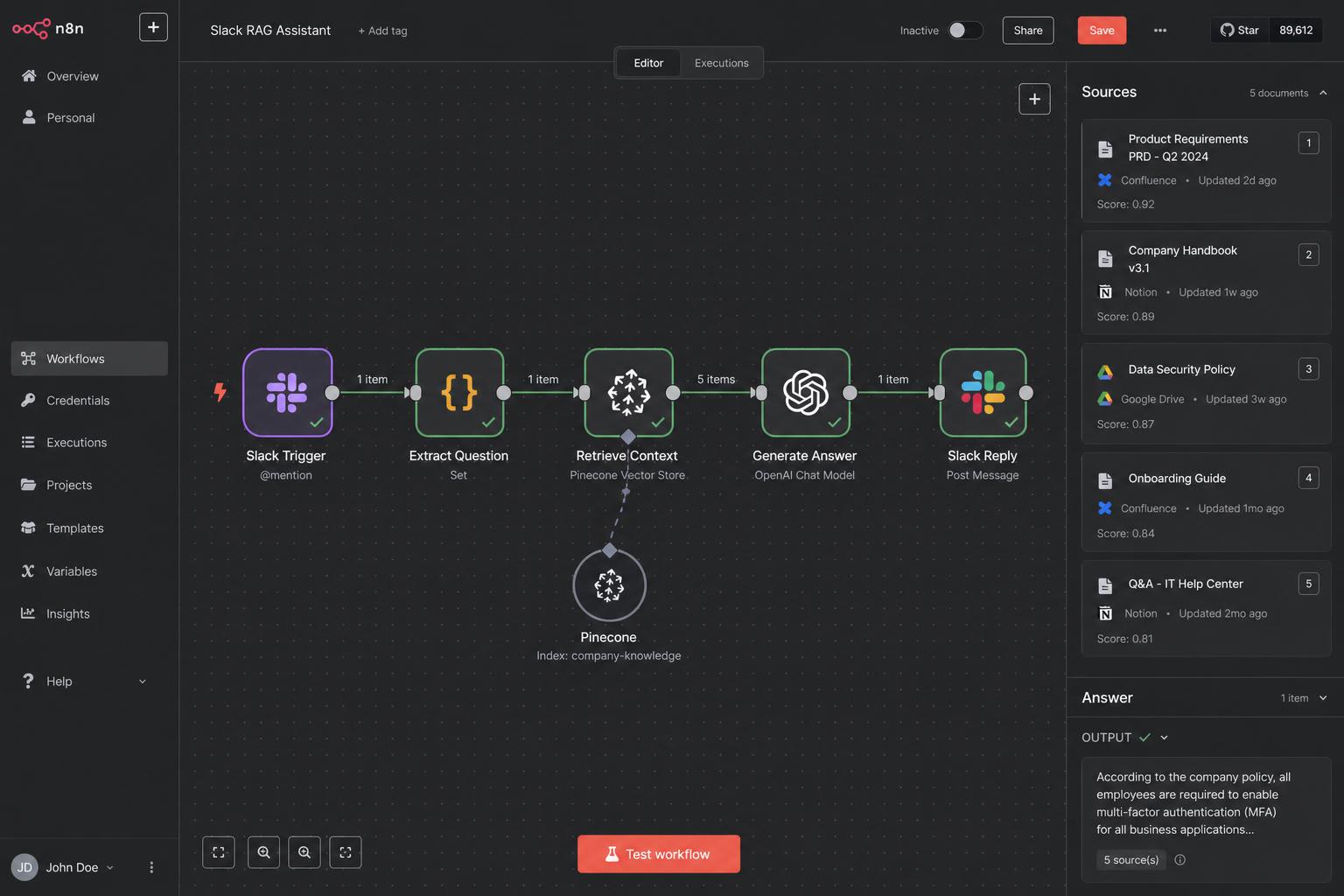
Task: Click the 5 items connection label
Action: click(716, 379)
